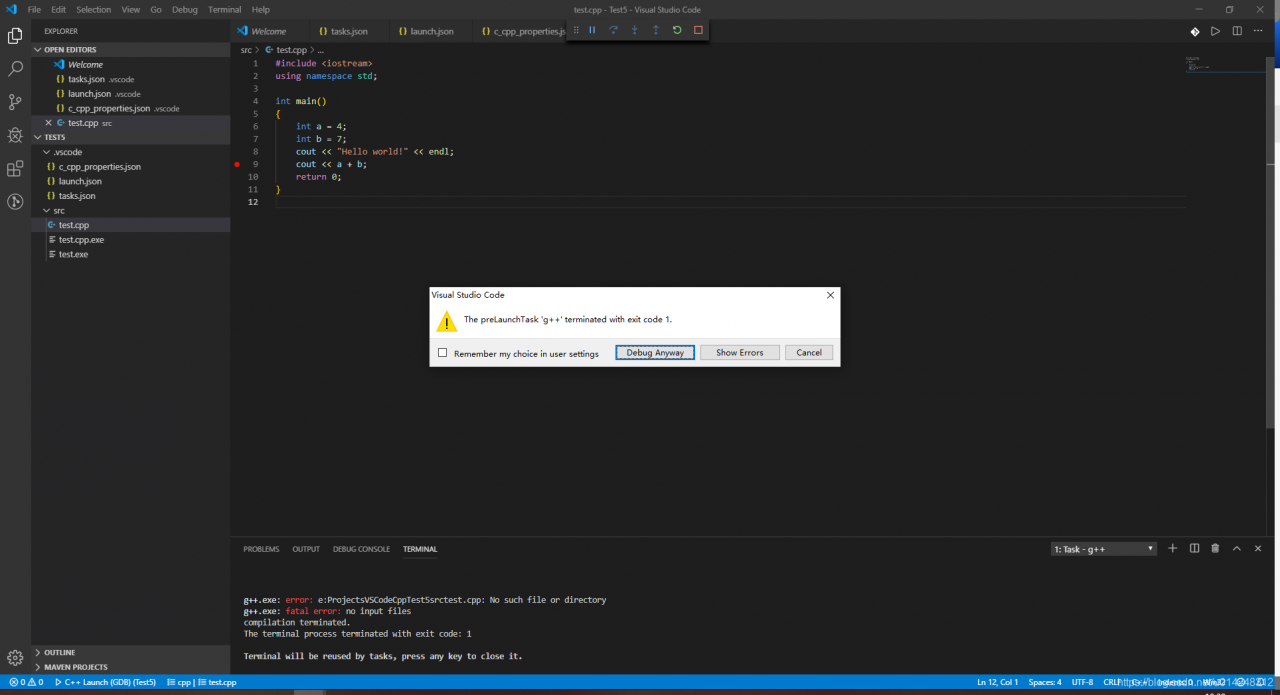Collapse the .vscode folder
This screenshot has height=695, width=1280.
(67, 152)
